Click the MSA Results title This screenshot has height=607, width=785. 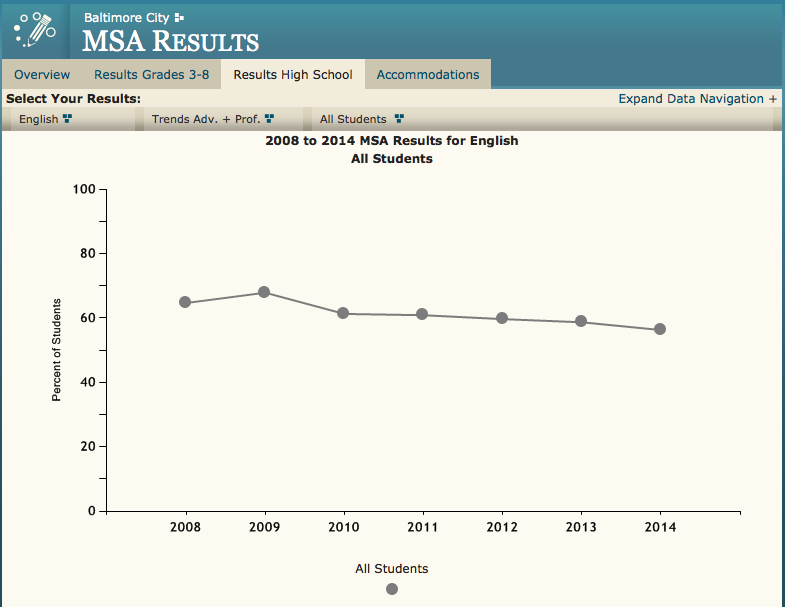point(170,42)
